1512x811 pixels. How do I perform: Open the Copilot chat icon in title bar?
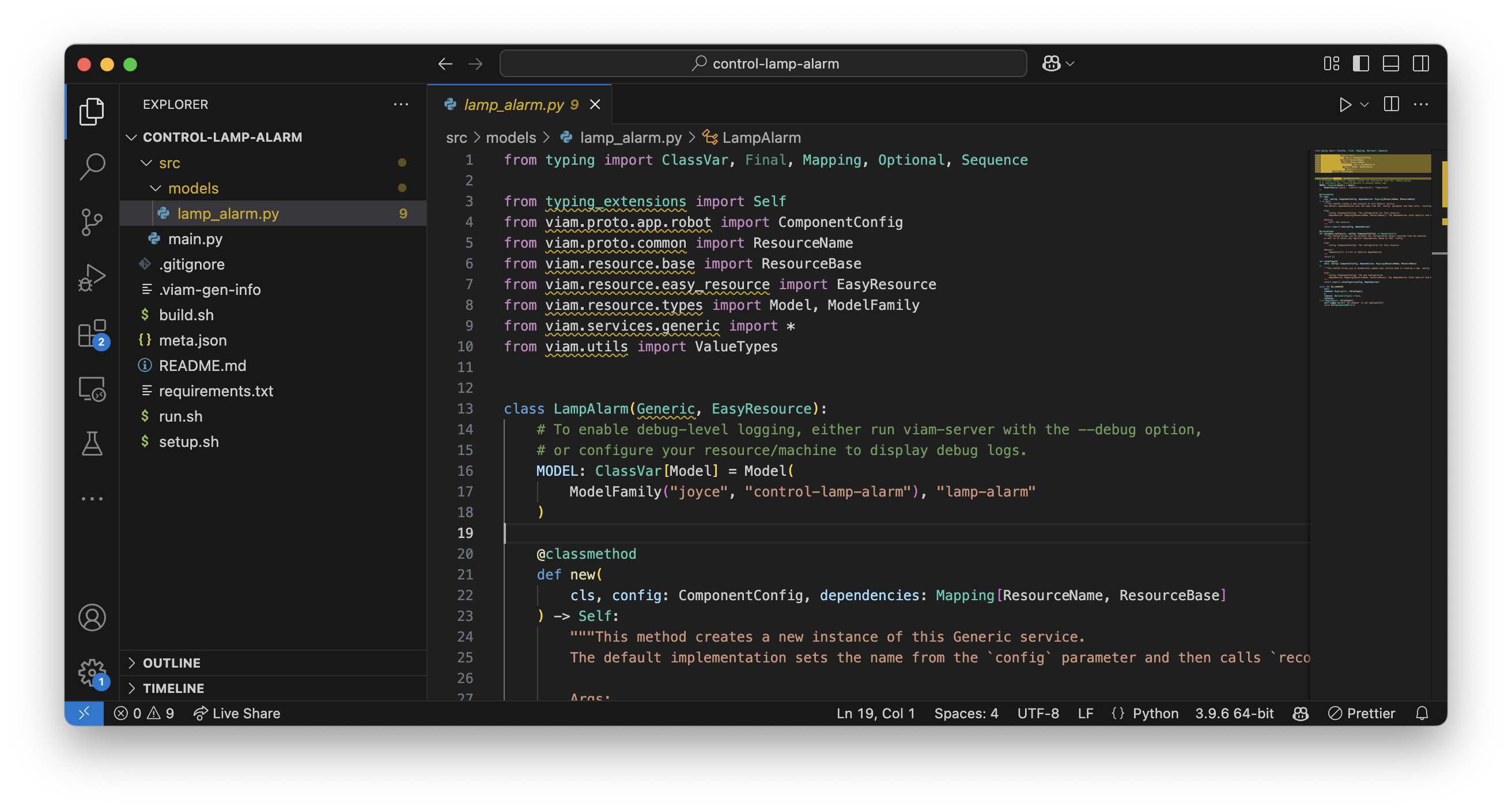[x=1051, y=63]
